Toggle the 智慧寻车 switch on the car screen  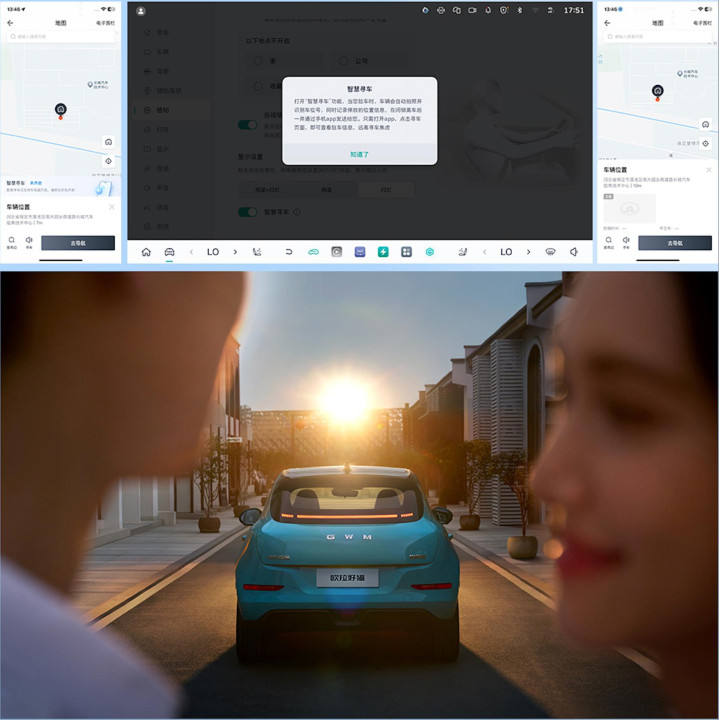tap(247, 212)
